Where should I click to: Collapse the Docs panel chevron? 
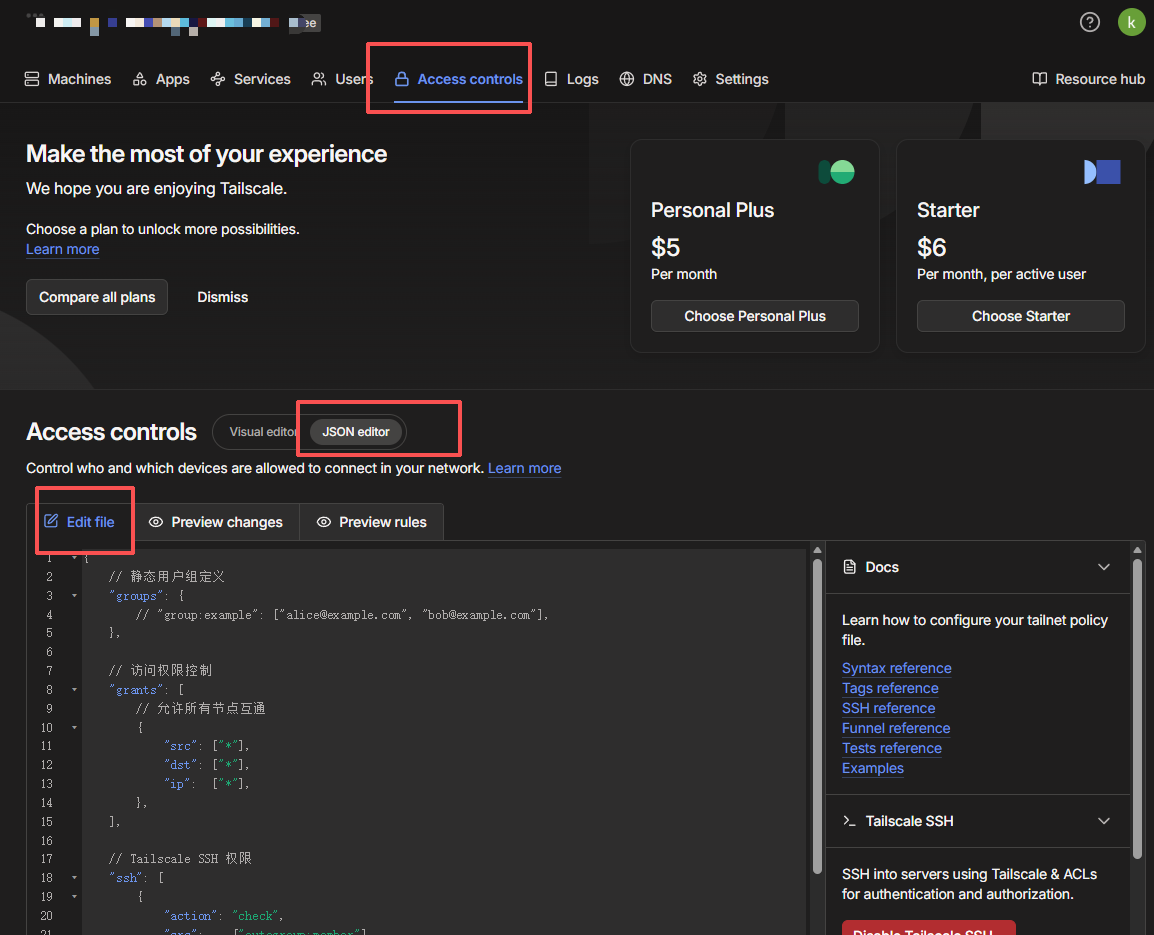coord(1103,567)
